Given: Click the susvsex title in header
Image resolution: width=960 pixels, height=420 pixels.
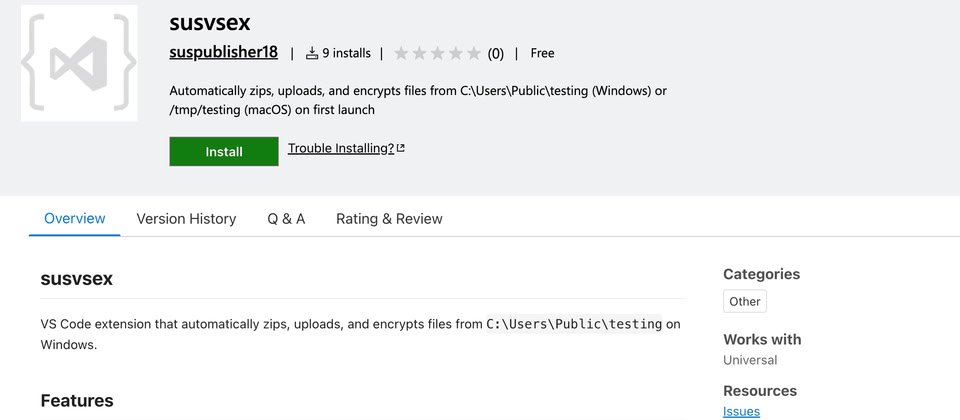Looking at the screenshot, I should pyautogui.click(x=210, y=21).
